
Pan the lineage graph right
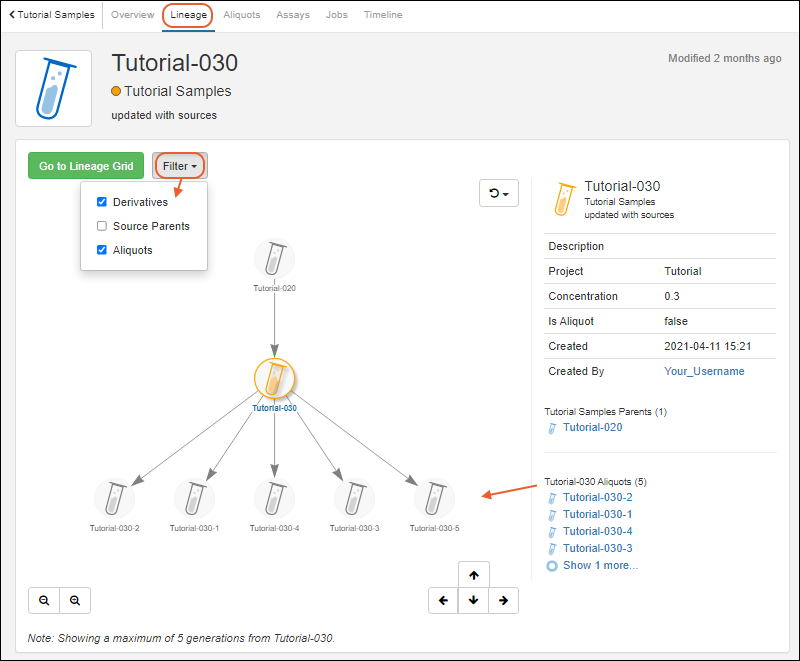[503, 600]
